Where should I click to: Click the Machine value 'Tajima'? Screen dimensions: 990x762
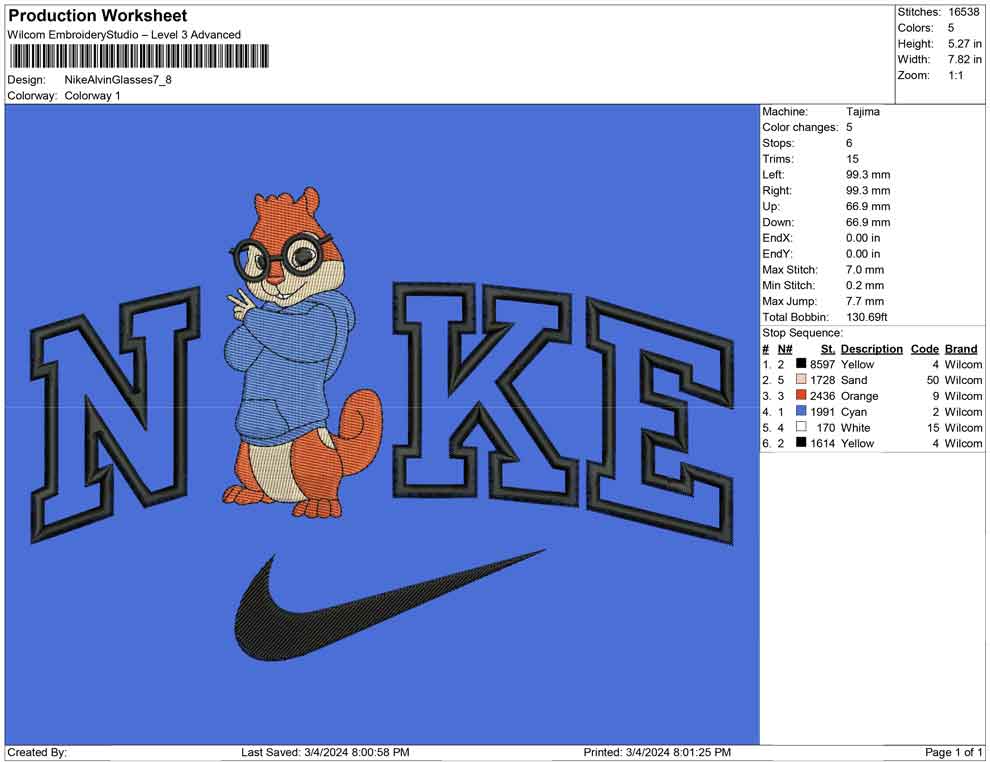(x=862, y=111)
